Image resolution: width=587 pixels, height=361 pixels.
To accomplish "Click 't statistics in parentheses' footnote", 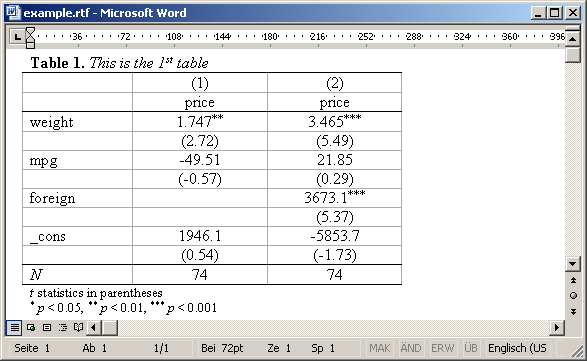I will pos(96,293).
